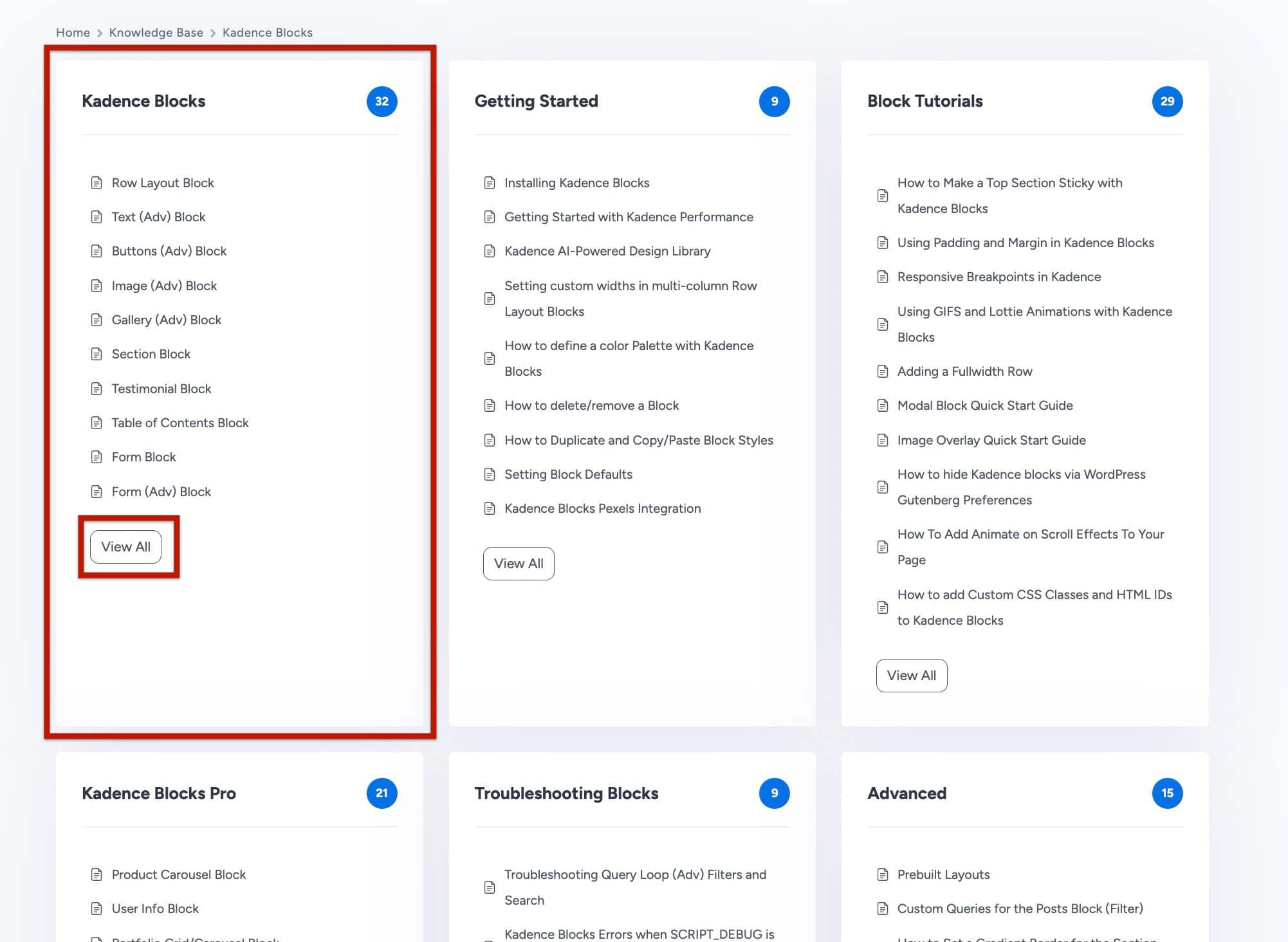Open the Block Tutorials category heading
This screenshot has height=942, width=1288.
pos(925,101)
